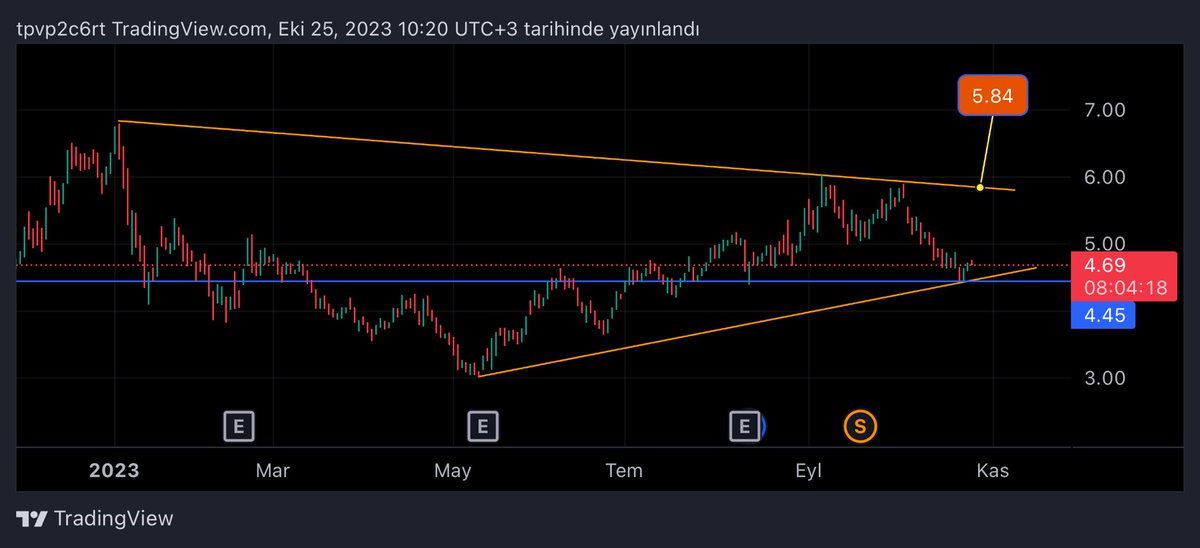1200x548 pixels.
Task: Click the Mar time axis label
Action: click(273, 471)
